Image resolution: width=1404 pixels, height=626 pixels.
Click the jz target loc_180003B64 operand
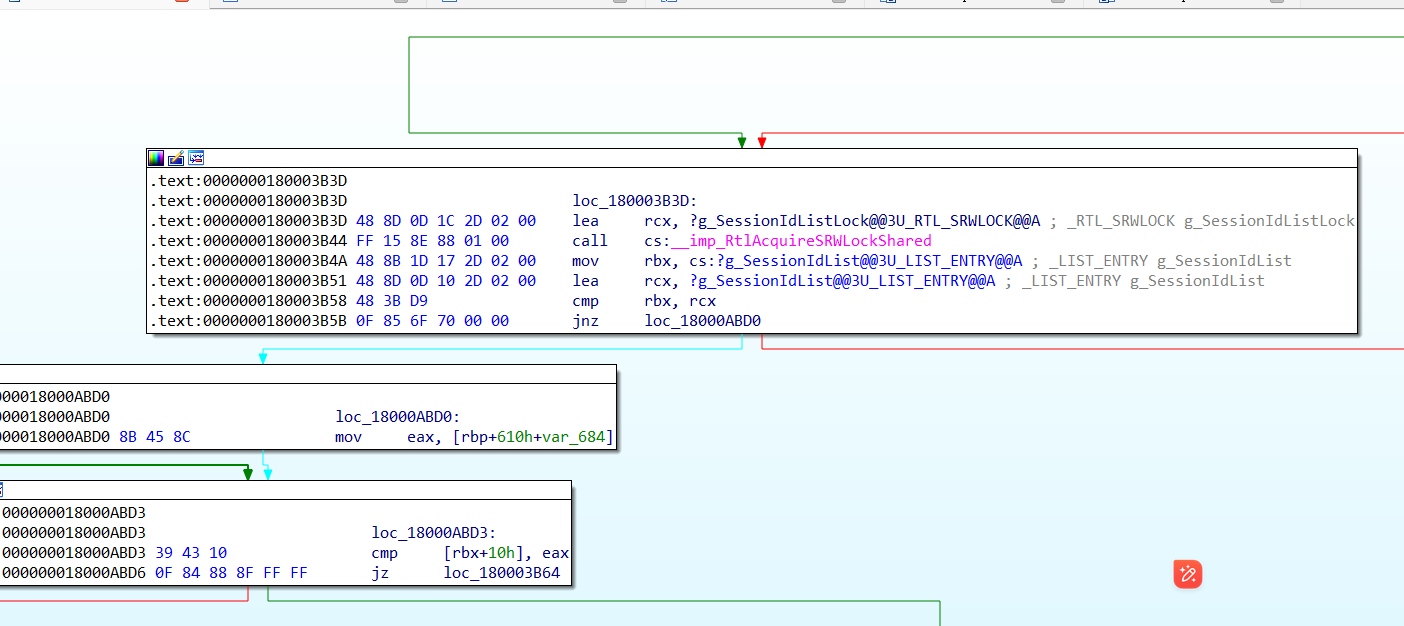point(502,573)
